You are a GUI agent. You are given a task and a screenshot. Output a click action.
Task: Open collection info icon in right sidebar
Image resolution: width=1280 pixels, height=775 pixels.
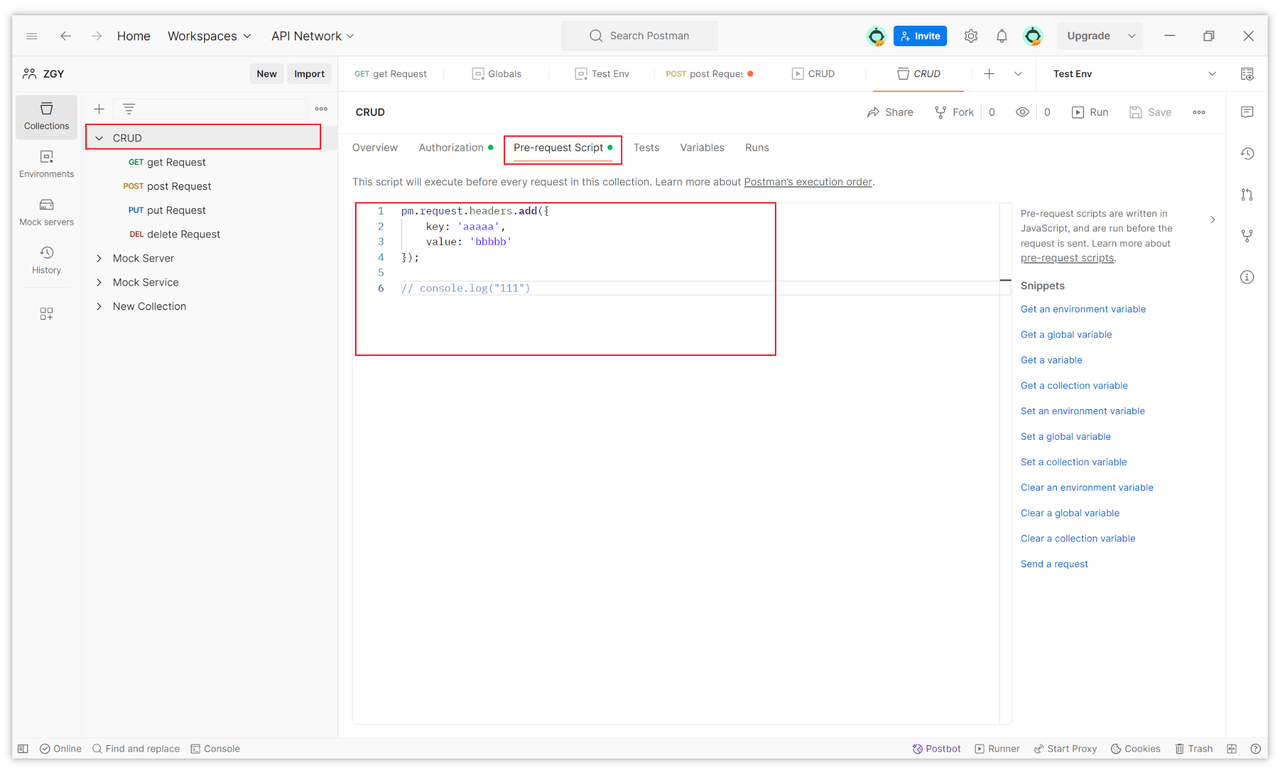coord(1247,277)
